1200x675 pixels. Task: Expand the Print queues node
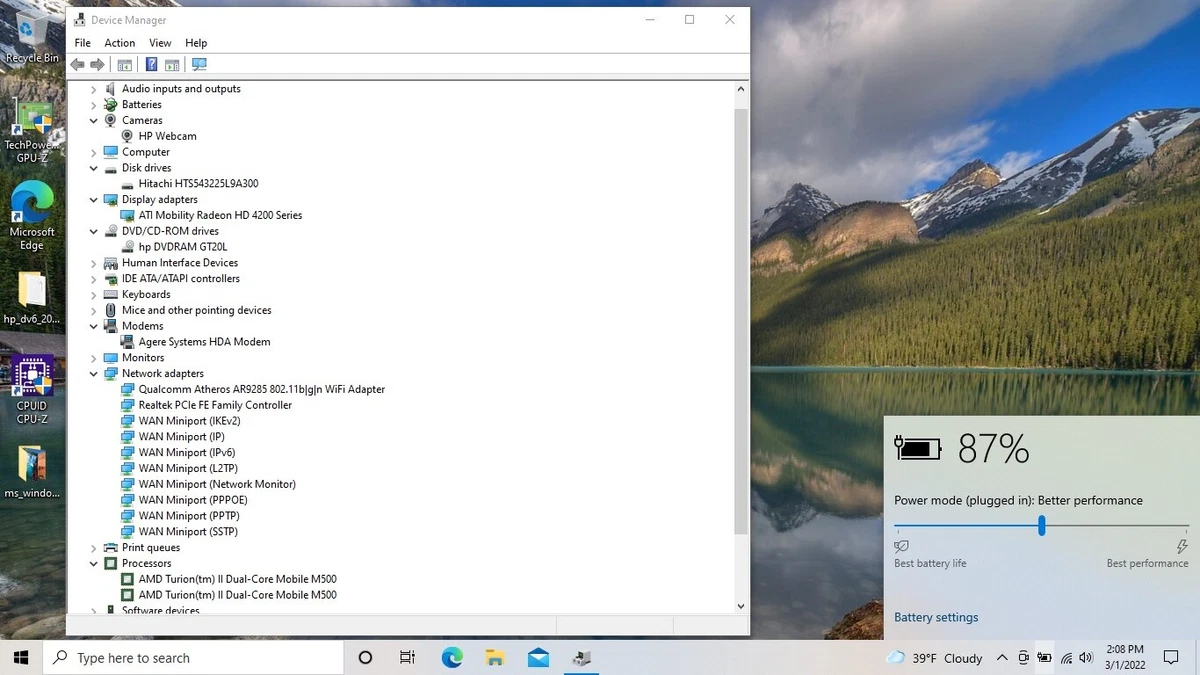tap(94, 548)
